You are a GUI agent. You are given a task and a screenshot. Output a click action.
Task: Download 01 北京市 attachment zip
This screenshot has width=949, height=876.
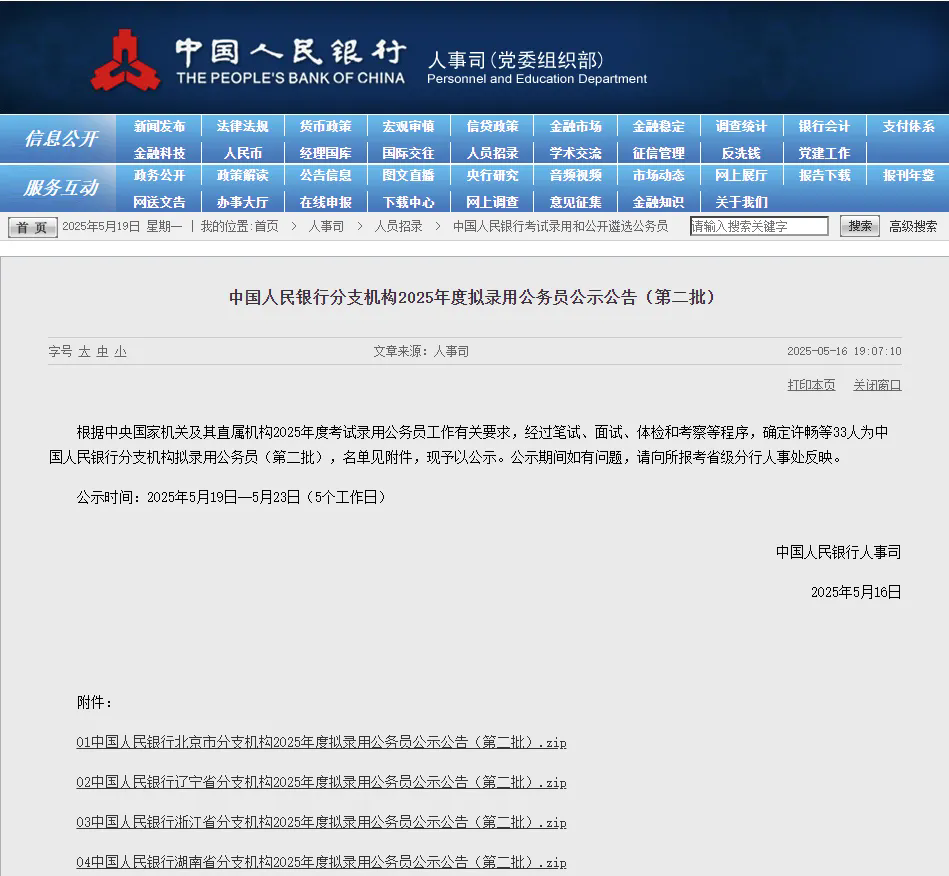[321, 742]
